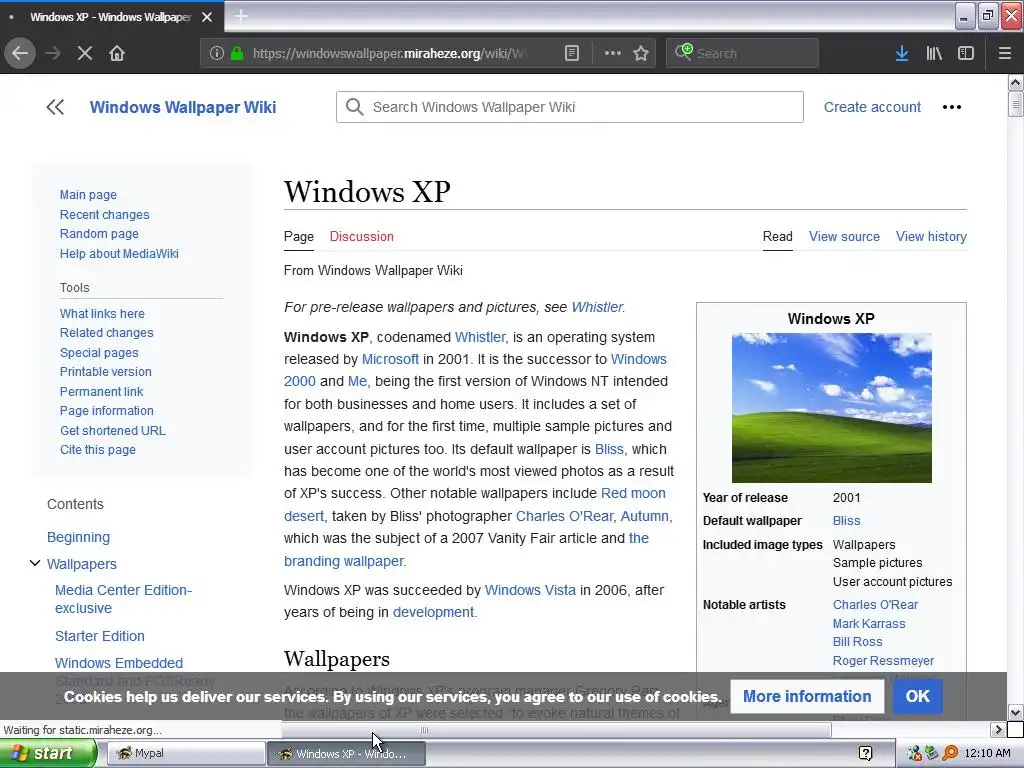The image size is (1024, 768).
Task: Go back with the browser back arrow
Action: tap(20, 54)
